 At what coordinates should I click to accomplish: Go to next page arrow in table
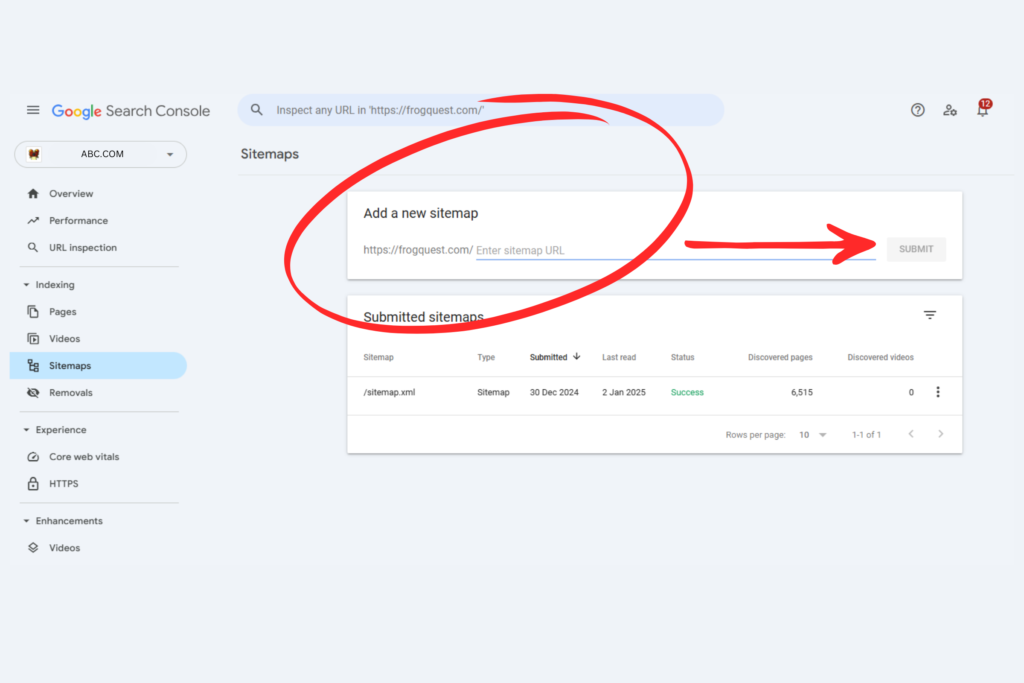click(940, 434)
